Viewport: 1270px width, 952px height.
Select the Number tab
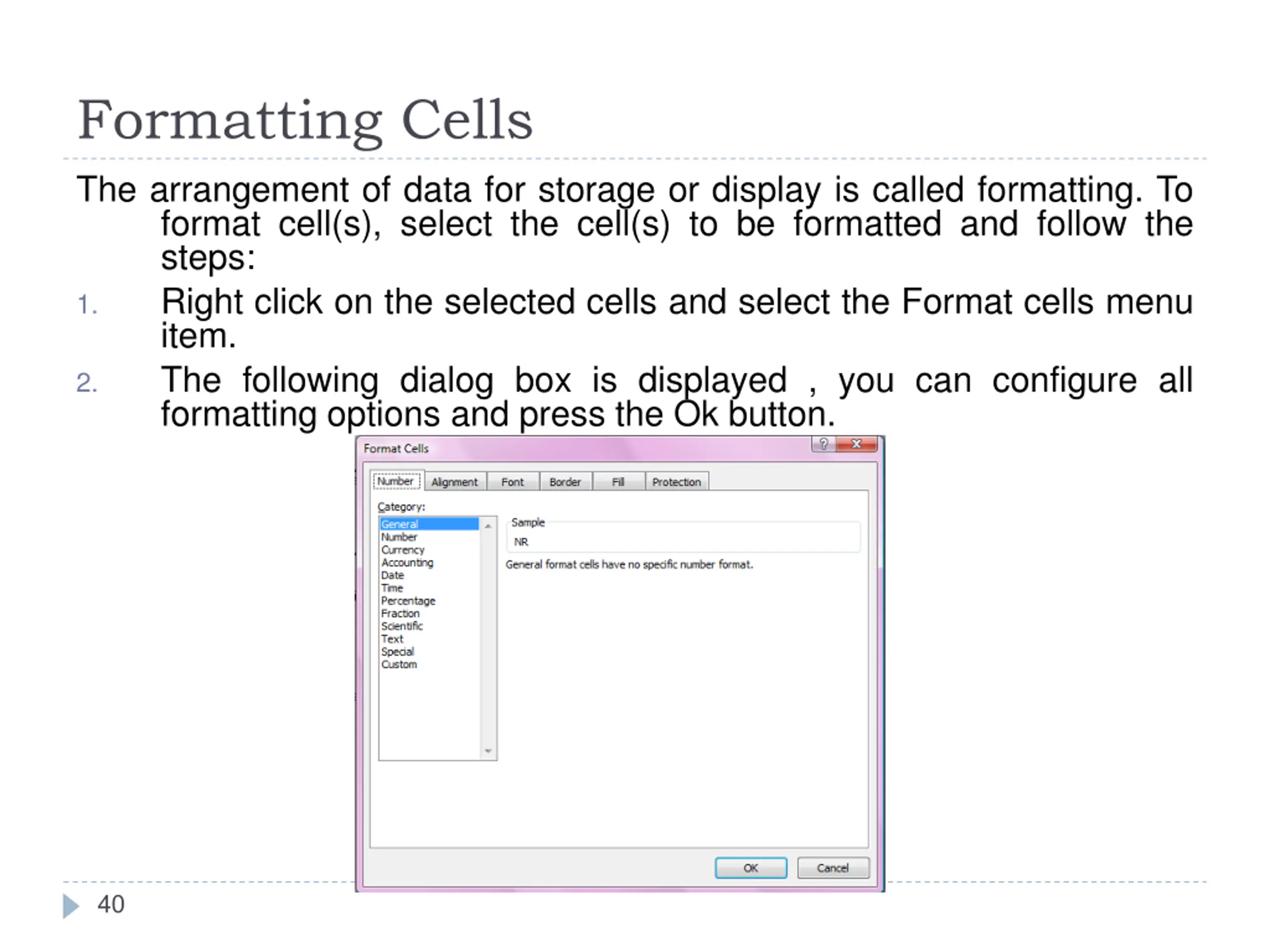[395, 481]
